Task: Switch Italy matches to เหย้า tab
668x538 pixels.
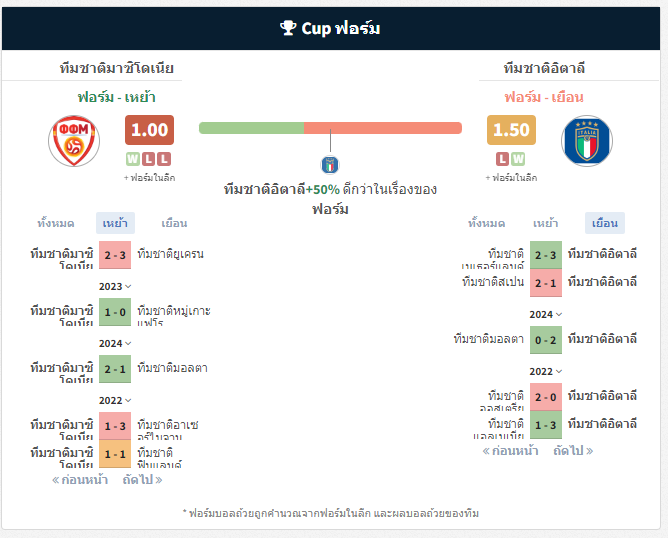Action: pos(546,223)
